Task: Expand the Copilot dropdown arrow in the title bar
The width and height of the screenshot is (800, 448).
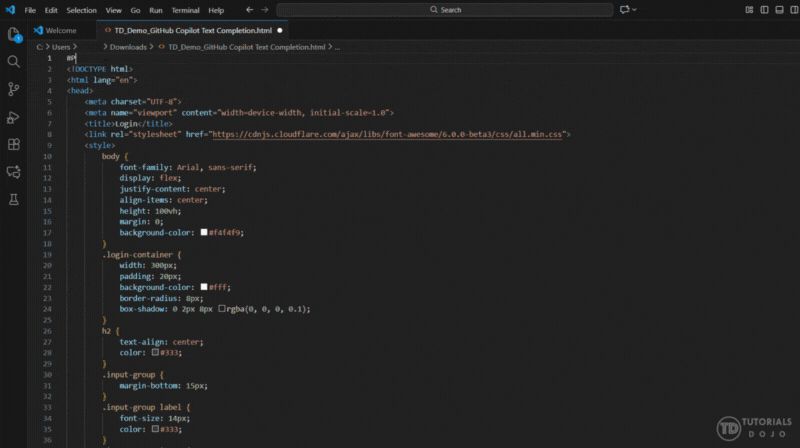Action: point(634,10)
